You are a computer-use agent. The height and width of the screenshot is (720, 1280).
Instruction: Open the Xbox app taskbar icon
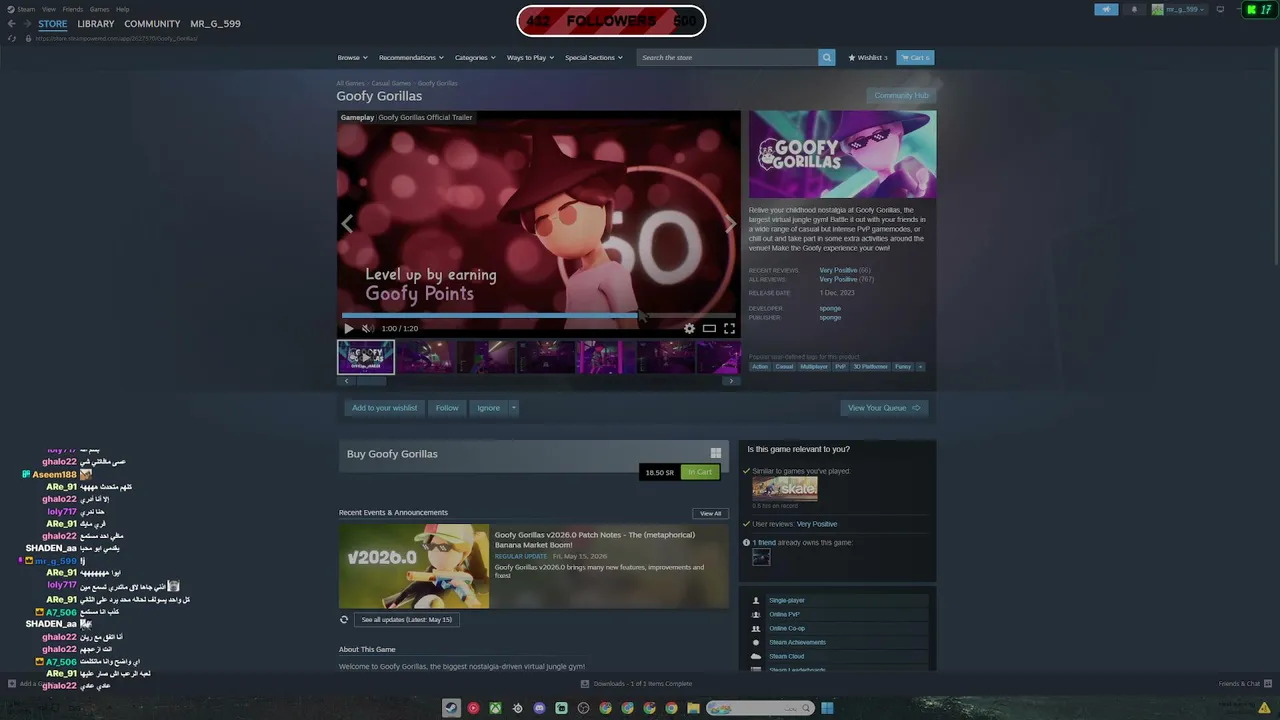tap(495, 708)
